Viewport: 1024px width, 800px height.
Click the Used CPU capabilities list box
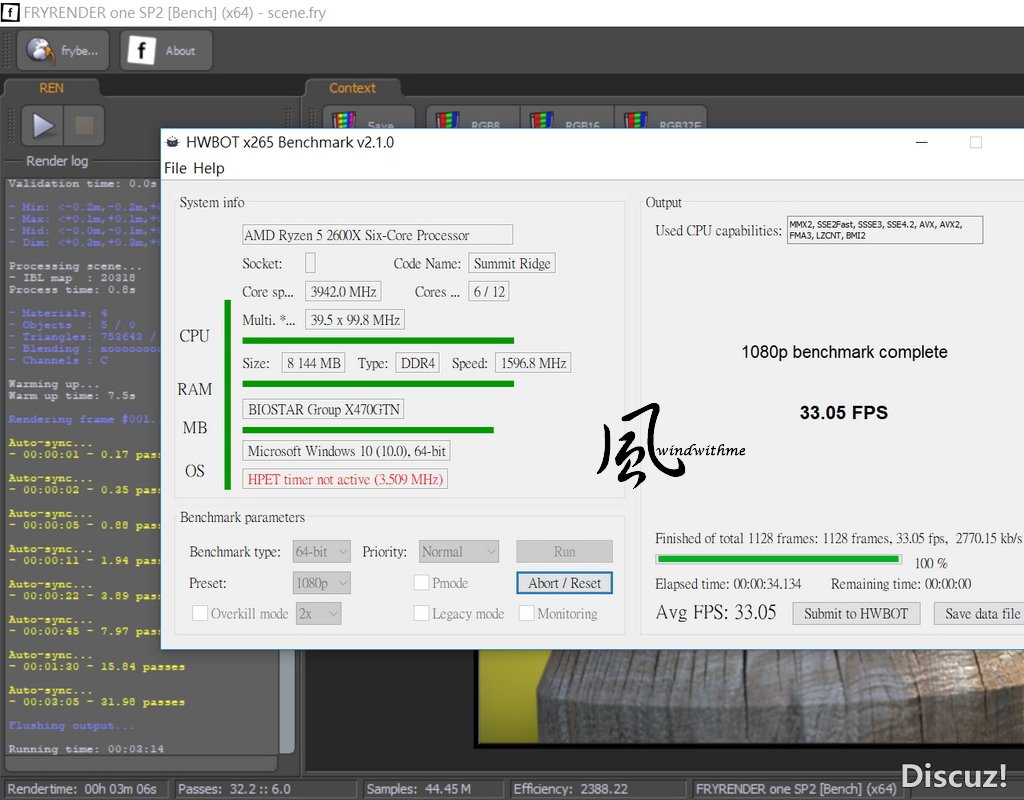[x=885, y=230]
